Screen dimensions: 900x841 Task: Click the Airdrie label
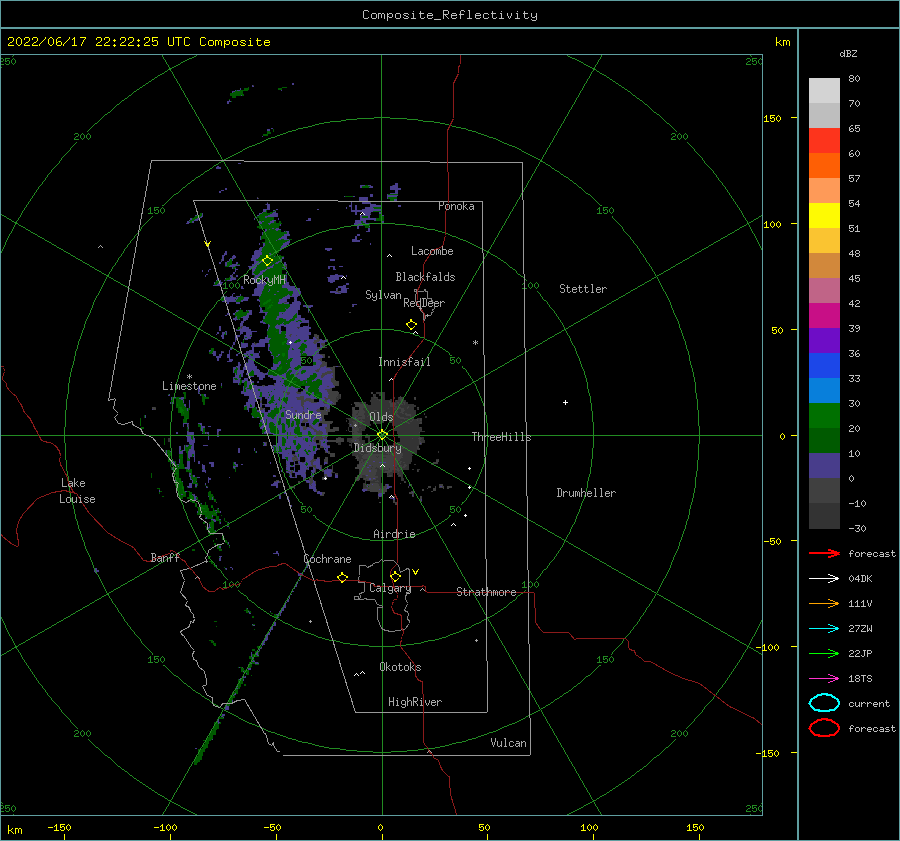(x=394, y=534)
